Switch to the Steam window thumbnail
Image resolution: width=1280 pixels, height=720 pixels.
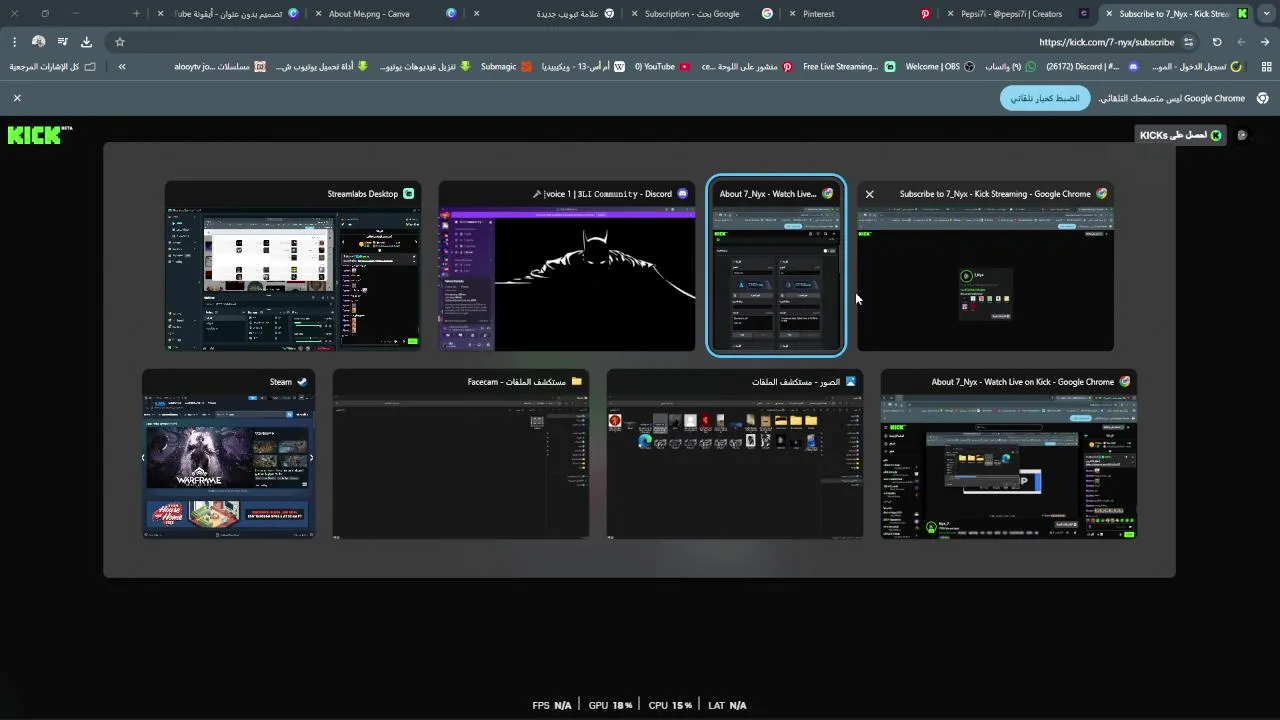pyautogui.click(x=228, y=455)
